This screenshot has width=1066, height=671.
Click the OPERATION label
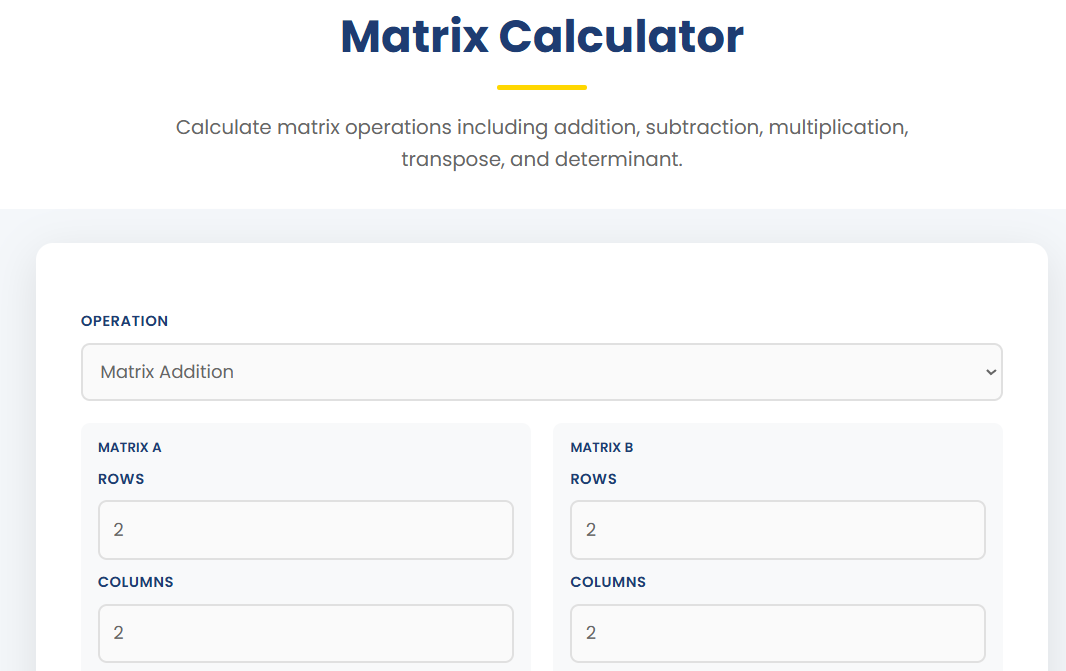point(124,321)
